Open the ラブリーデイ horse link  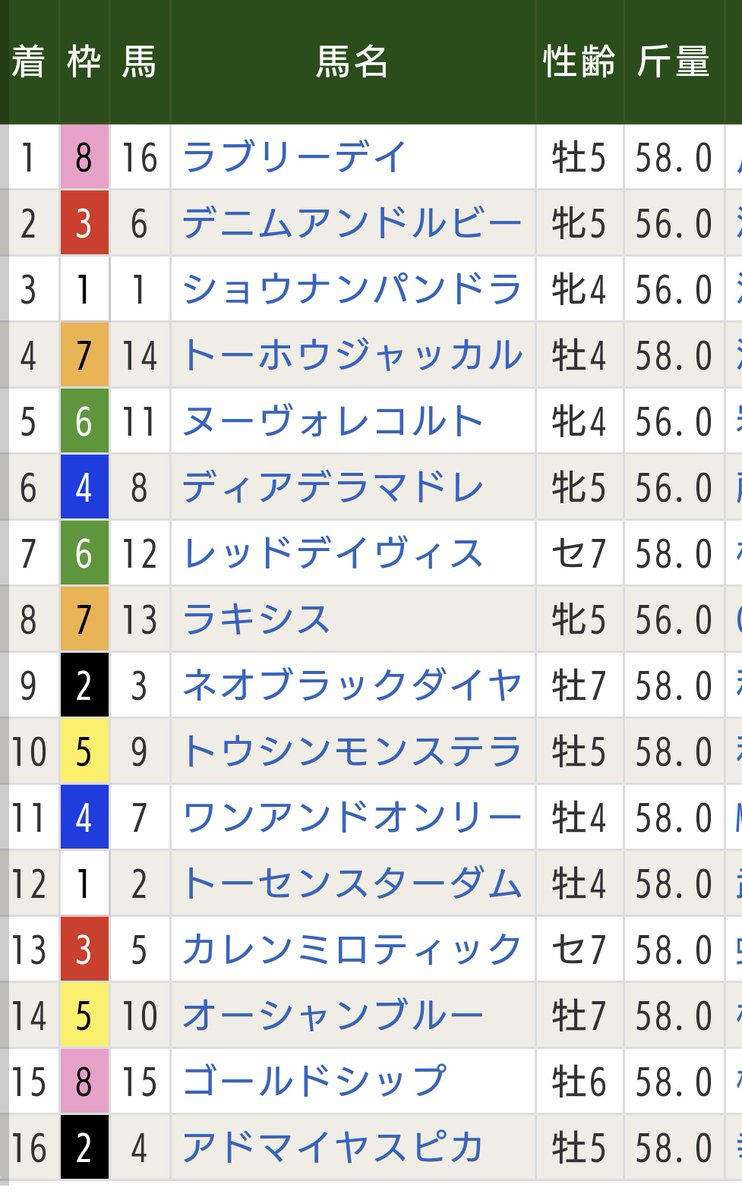[x=295, y=157]
